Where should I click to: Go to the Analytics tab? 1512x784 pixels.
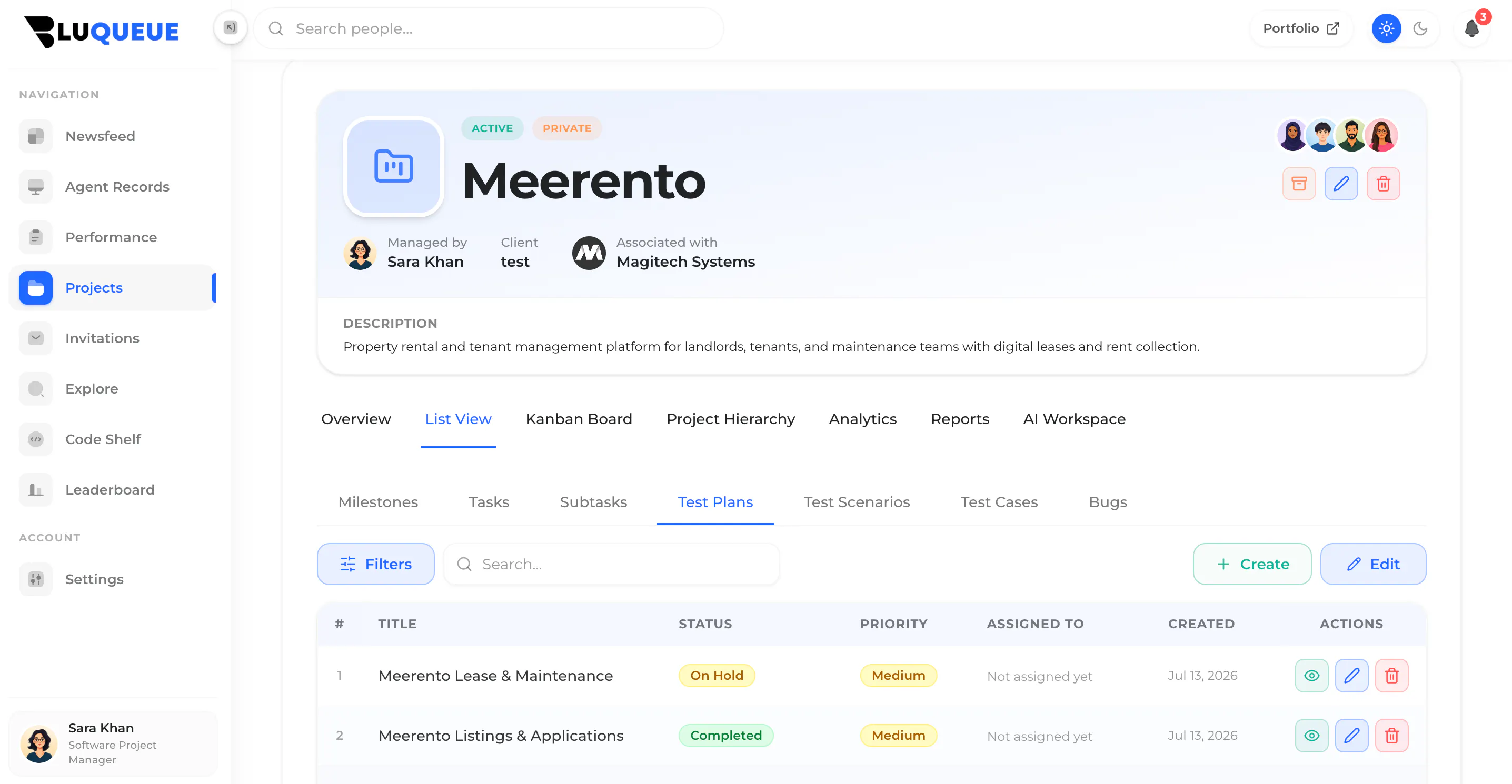(x=863, y=419)
